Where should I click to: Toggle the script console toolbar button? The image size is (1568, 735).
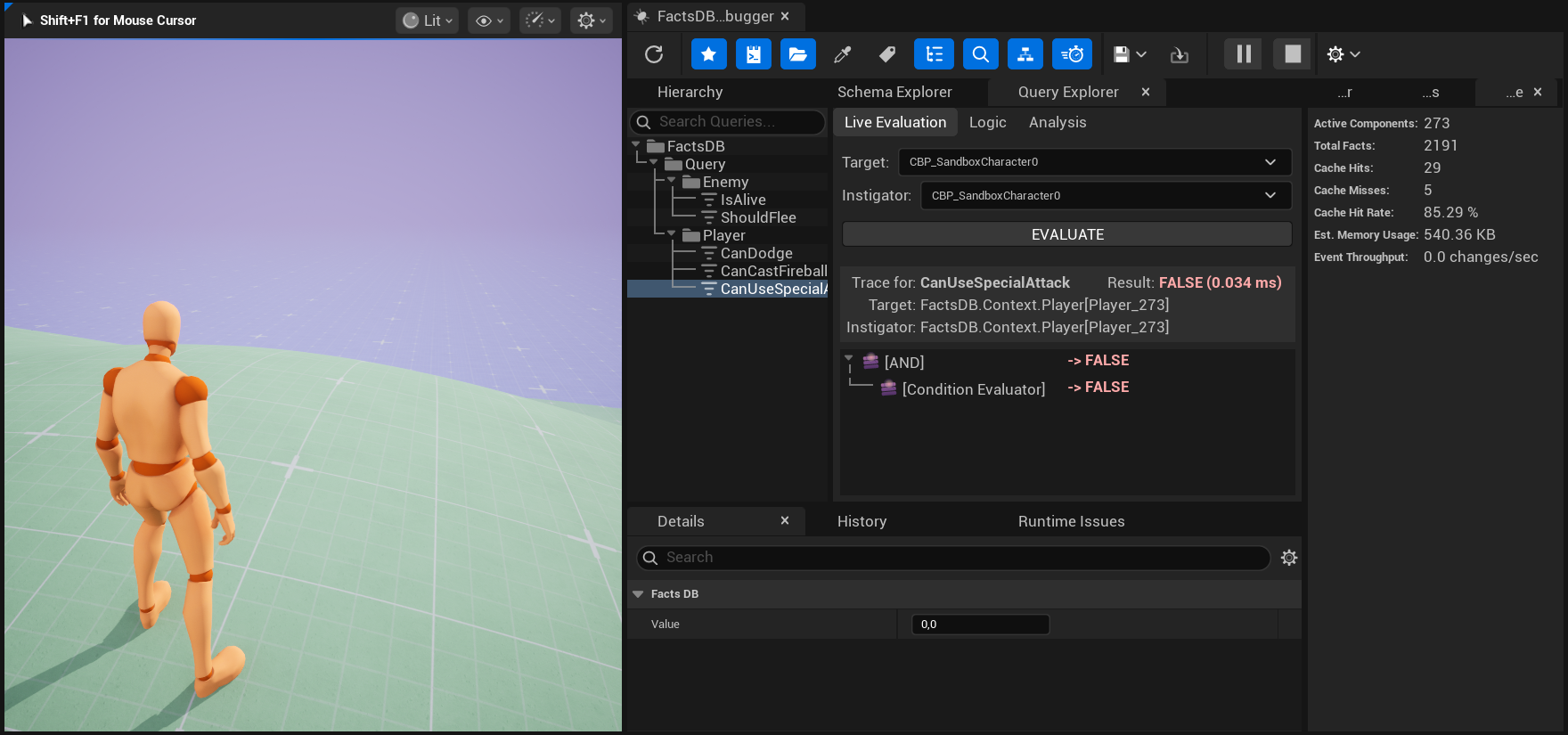click(x=753, y=54)
